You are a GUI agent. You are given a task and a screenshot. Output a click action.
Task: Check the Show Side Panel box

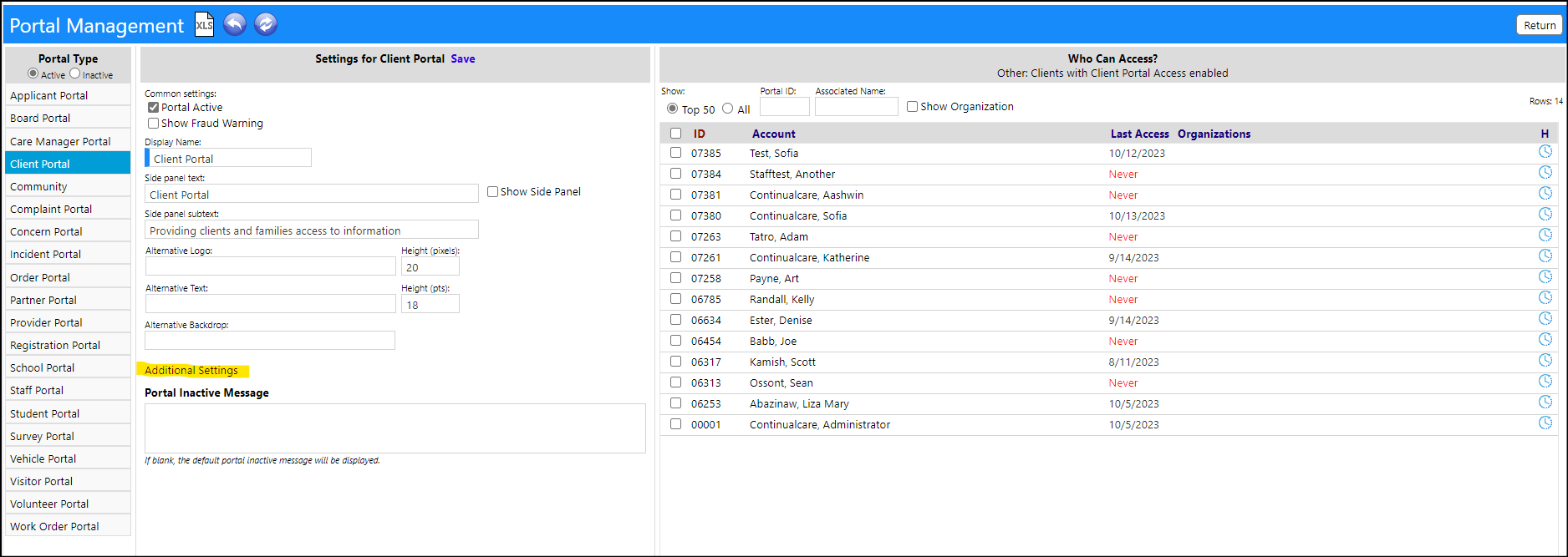(x=492, y=191)
